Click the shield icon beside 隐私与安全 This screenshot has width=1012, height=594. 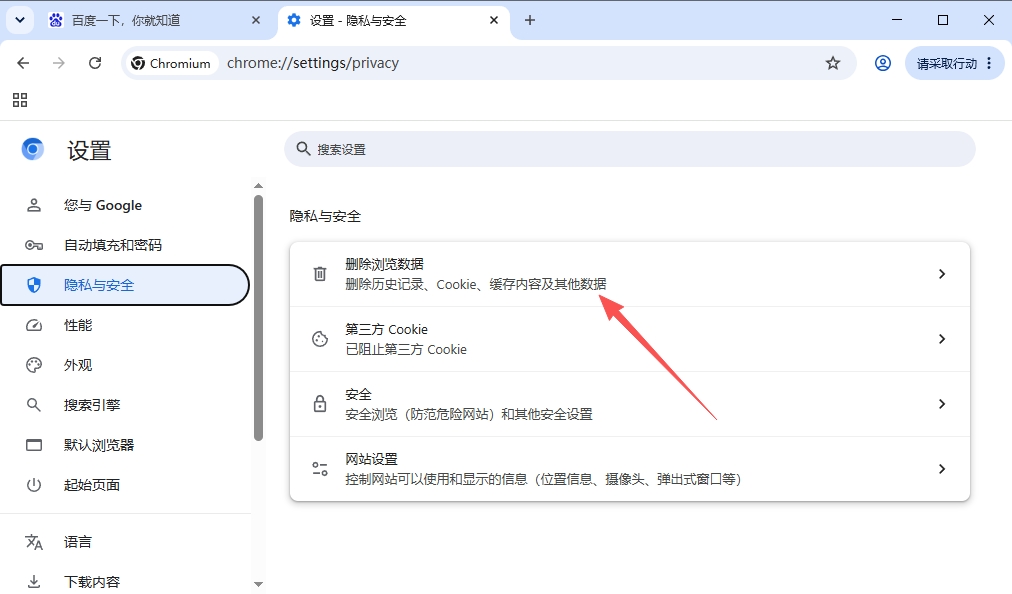(34, 285)
